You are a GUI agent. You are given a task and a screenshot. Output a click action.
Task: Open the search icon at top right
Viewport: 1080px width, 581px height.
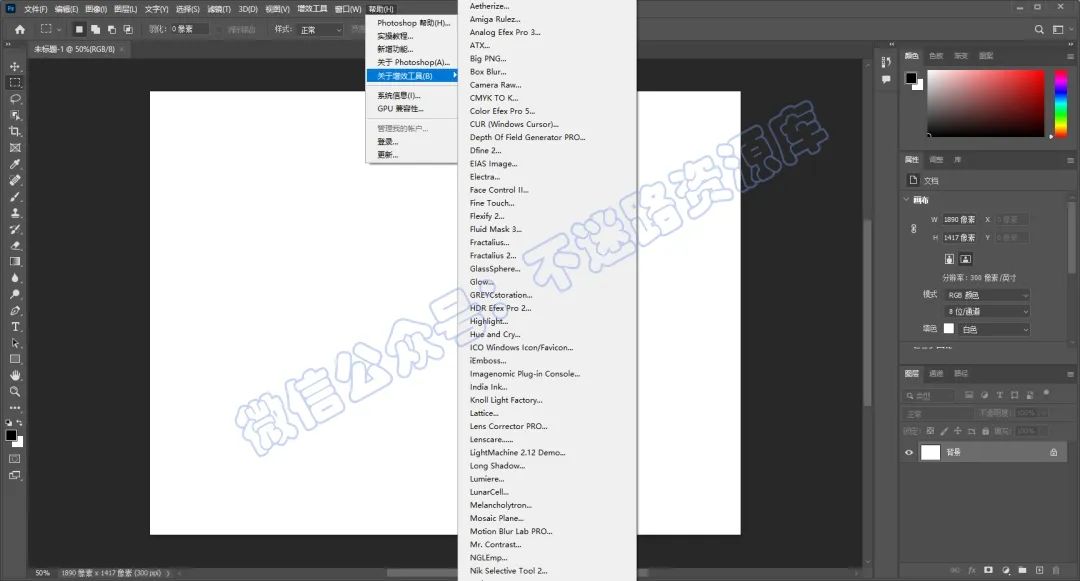coord(1039,30)
